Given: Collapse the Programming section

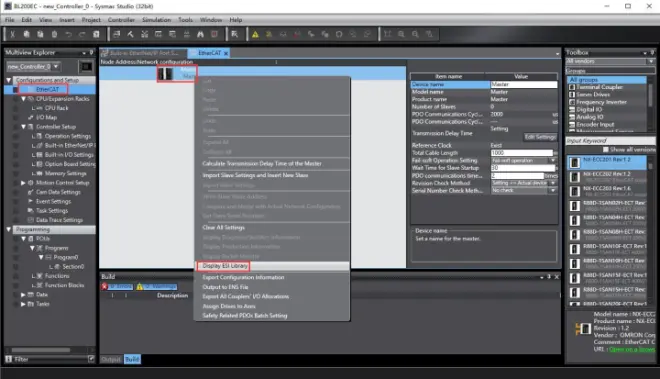Looking at the screenshot, I should [x=9, y=230].
